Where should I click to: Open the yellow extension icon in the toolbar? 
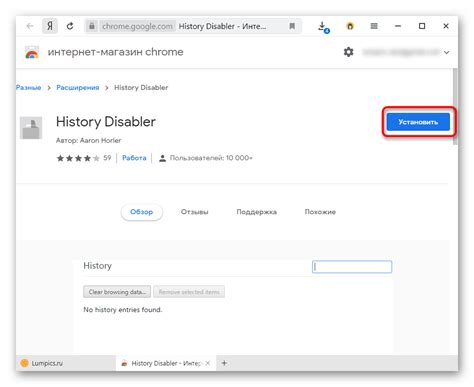click(350, 26)
